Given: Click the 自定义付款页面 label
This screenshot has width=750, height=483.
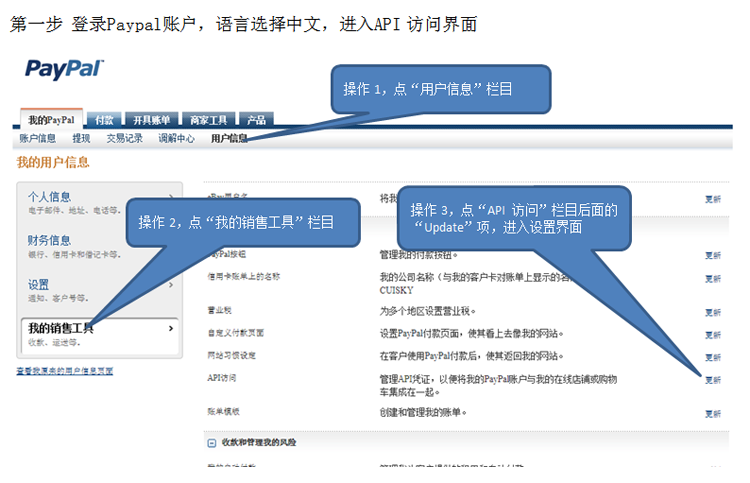Looking at the screenshot, I should click(235, 333).
